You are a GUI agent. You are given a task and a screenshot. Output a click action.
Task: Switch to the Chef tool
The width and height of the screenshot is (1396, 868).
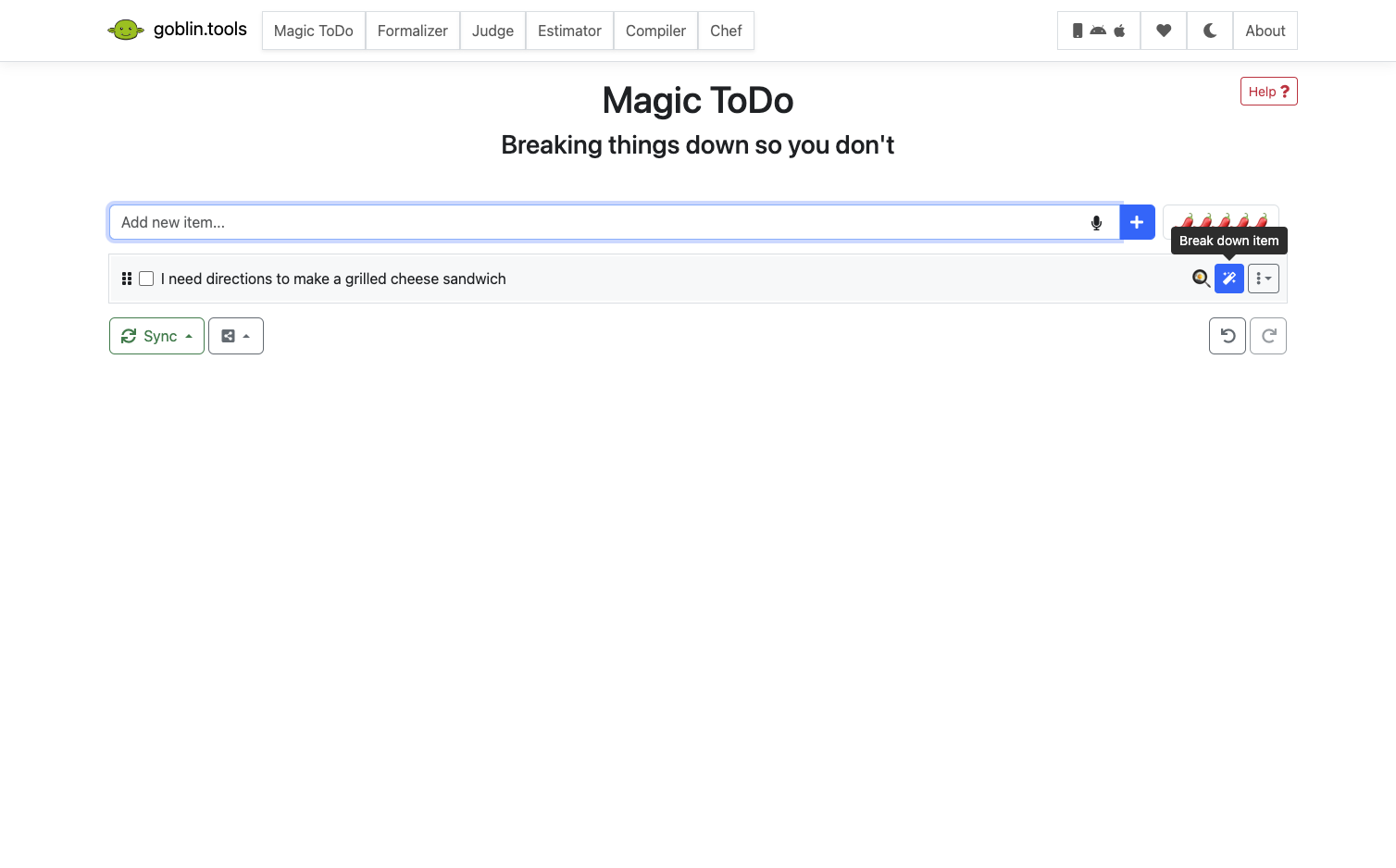pos(726,31)
